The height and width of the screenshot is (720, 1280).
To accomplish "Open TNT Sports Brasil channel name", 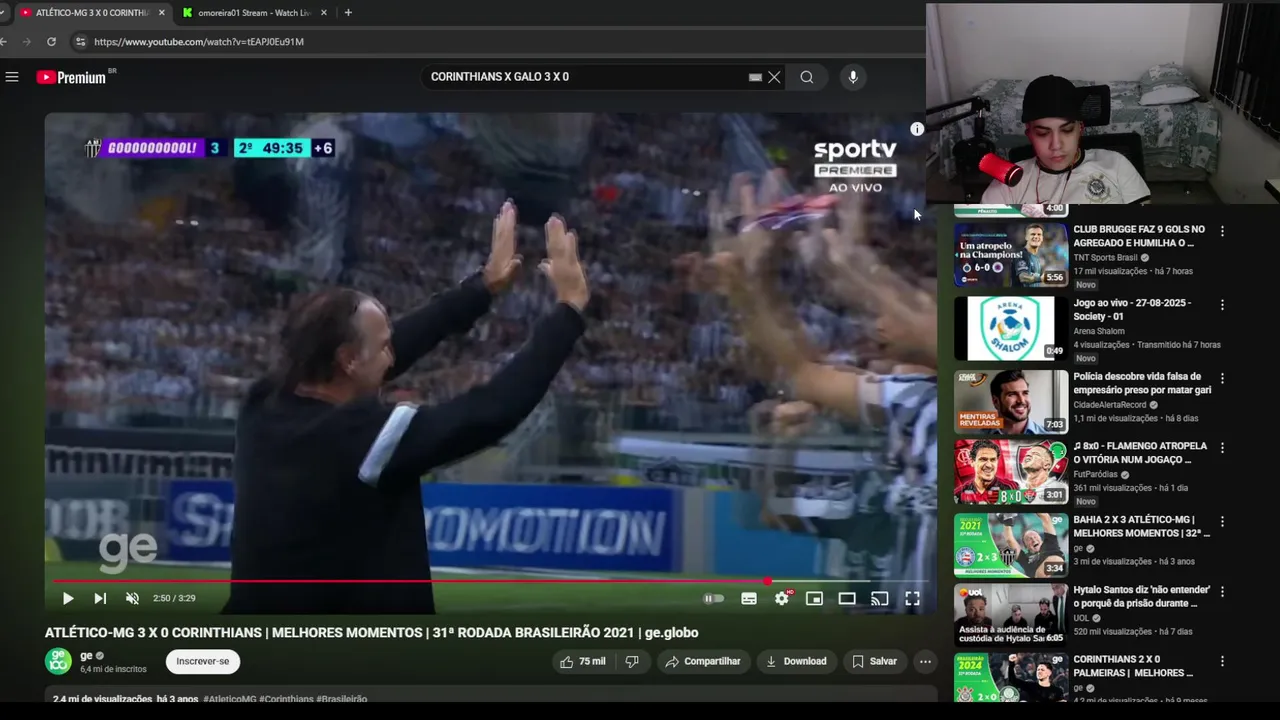I will point(1106,258).
